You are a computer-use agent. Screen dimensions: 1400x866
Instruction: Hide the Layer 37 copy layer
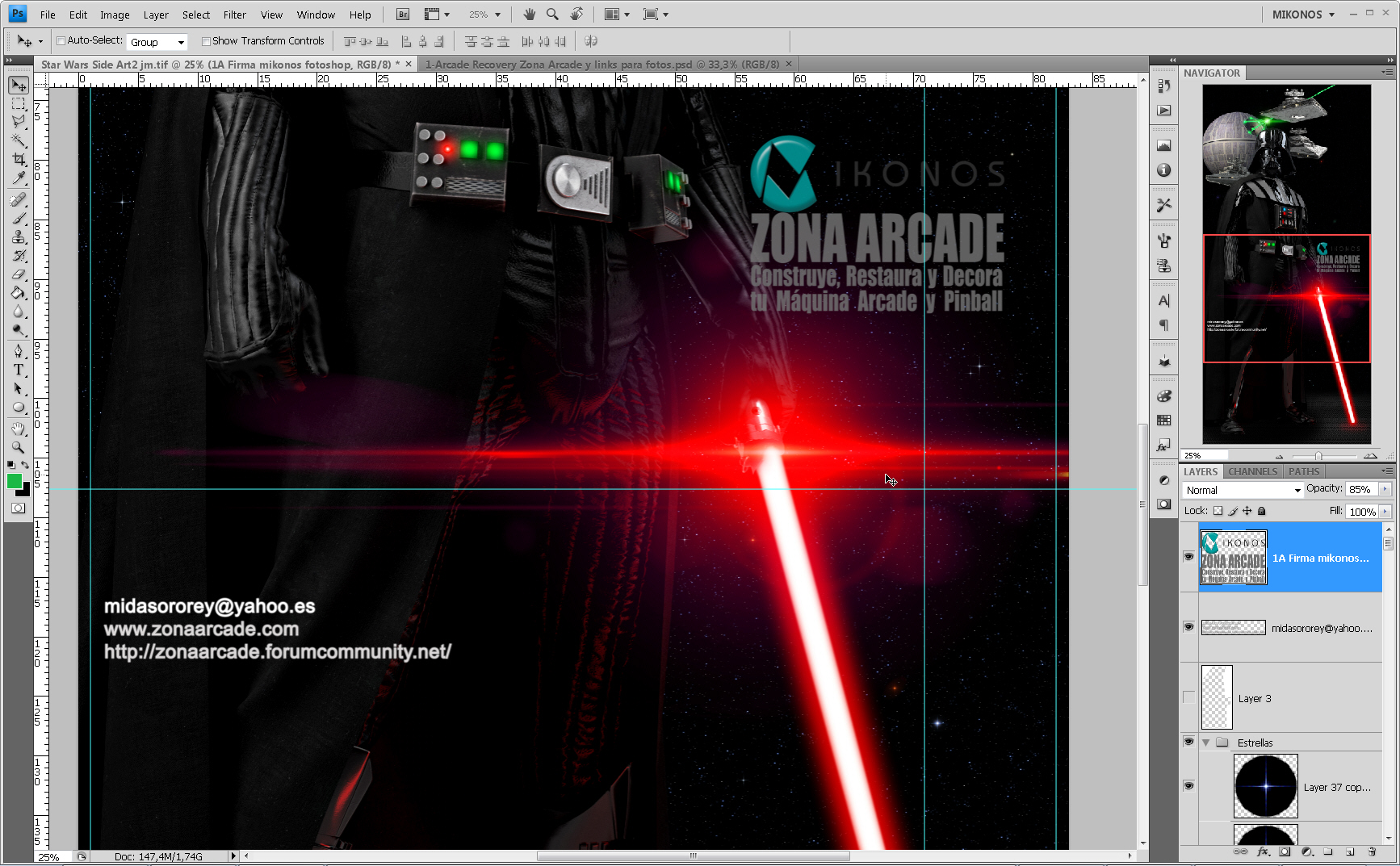(x=1188, y=786)
